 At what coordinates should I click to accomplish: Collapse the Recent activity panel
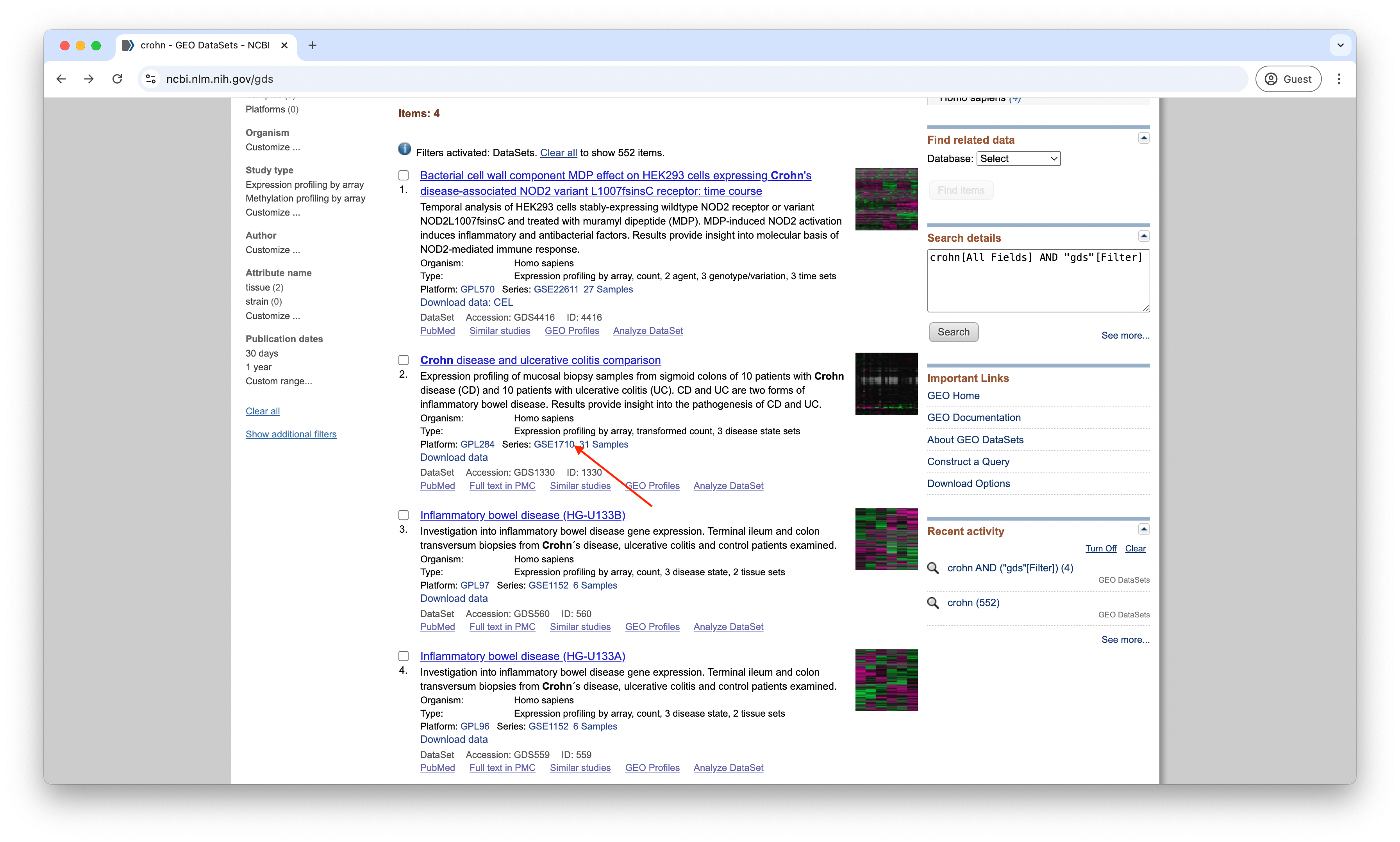[x=1144, y=529]
